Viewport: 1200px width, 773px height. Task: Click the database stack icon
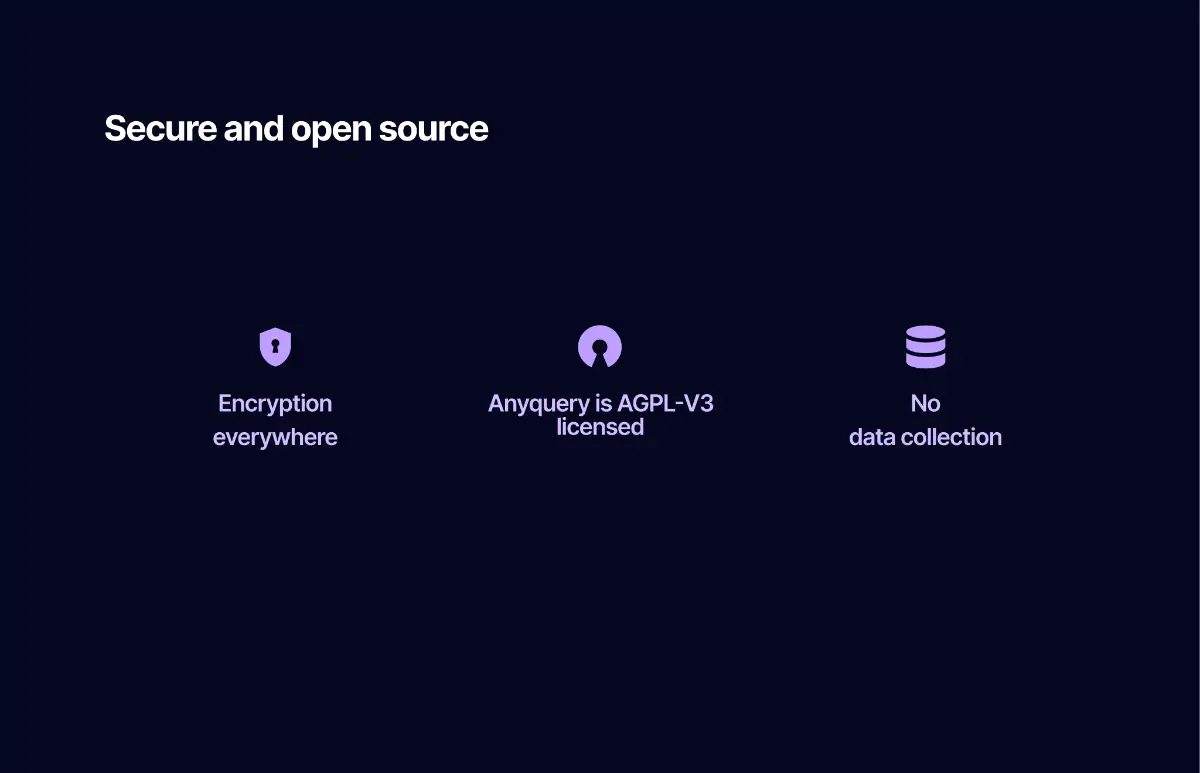(x=925, y=347)
